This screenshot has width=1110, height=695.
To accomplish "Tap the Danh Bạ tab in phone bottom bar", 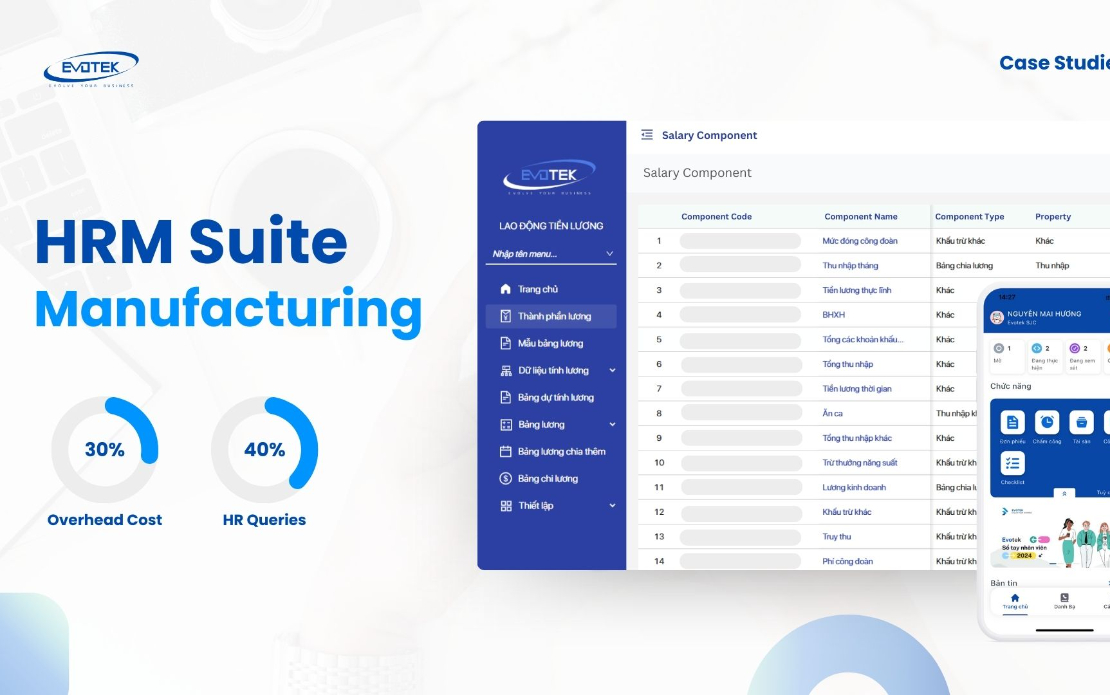I will [x=1064, y=602].
